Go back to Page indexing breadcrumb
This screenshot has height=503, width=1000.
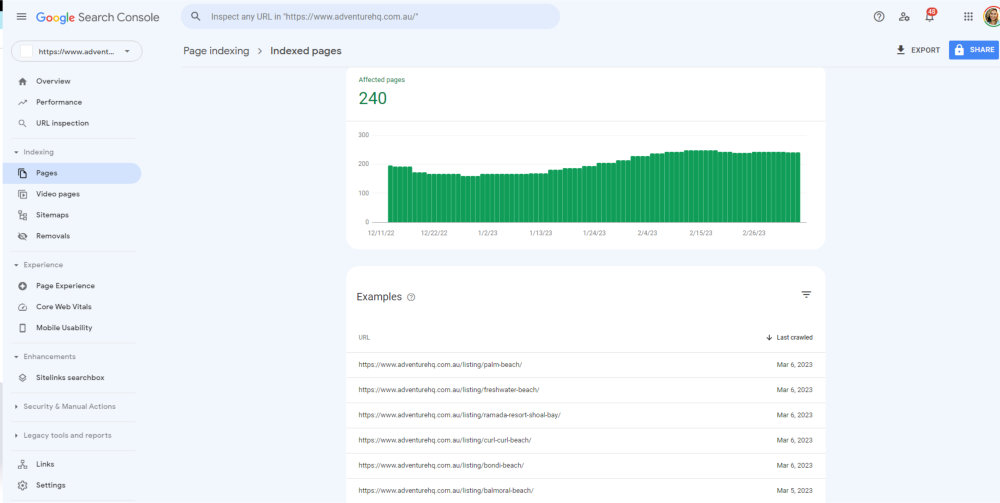tap(216, 51)
